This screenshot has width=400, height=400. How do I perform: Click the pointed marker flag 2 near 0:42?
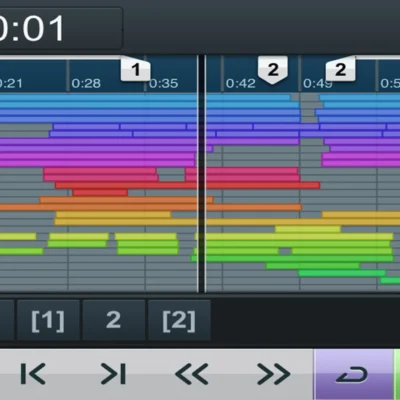[x=273, y=70]
